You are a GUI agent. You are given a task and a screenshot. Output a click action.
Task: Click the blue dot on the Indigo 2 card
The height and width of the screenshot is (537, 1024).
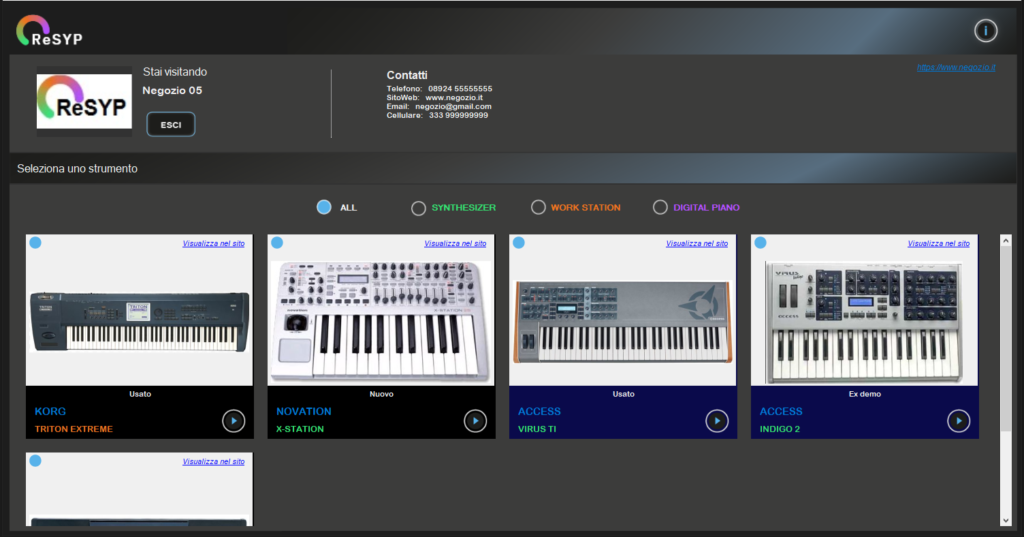coord(760,242)
